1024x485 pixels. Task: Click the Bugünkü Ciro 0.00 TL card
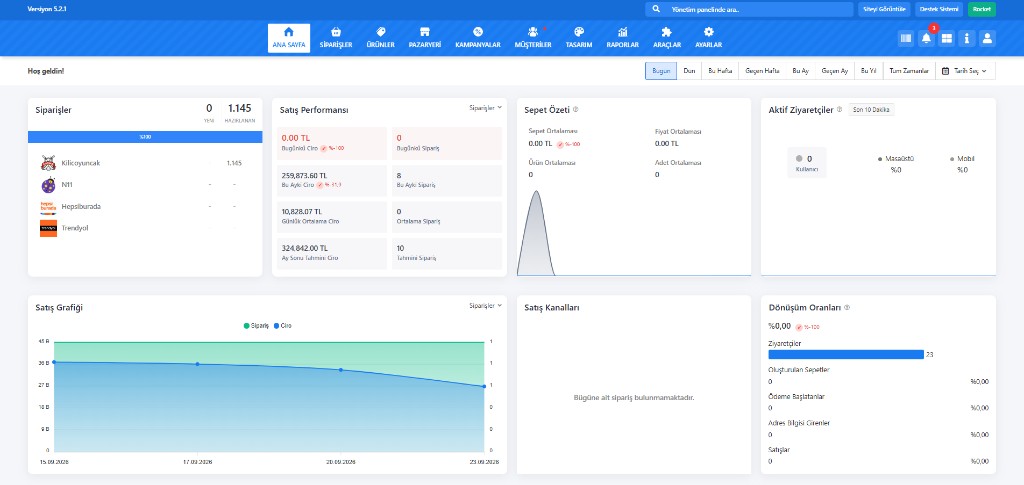(x=333, y=143)
